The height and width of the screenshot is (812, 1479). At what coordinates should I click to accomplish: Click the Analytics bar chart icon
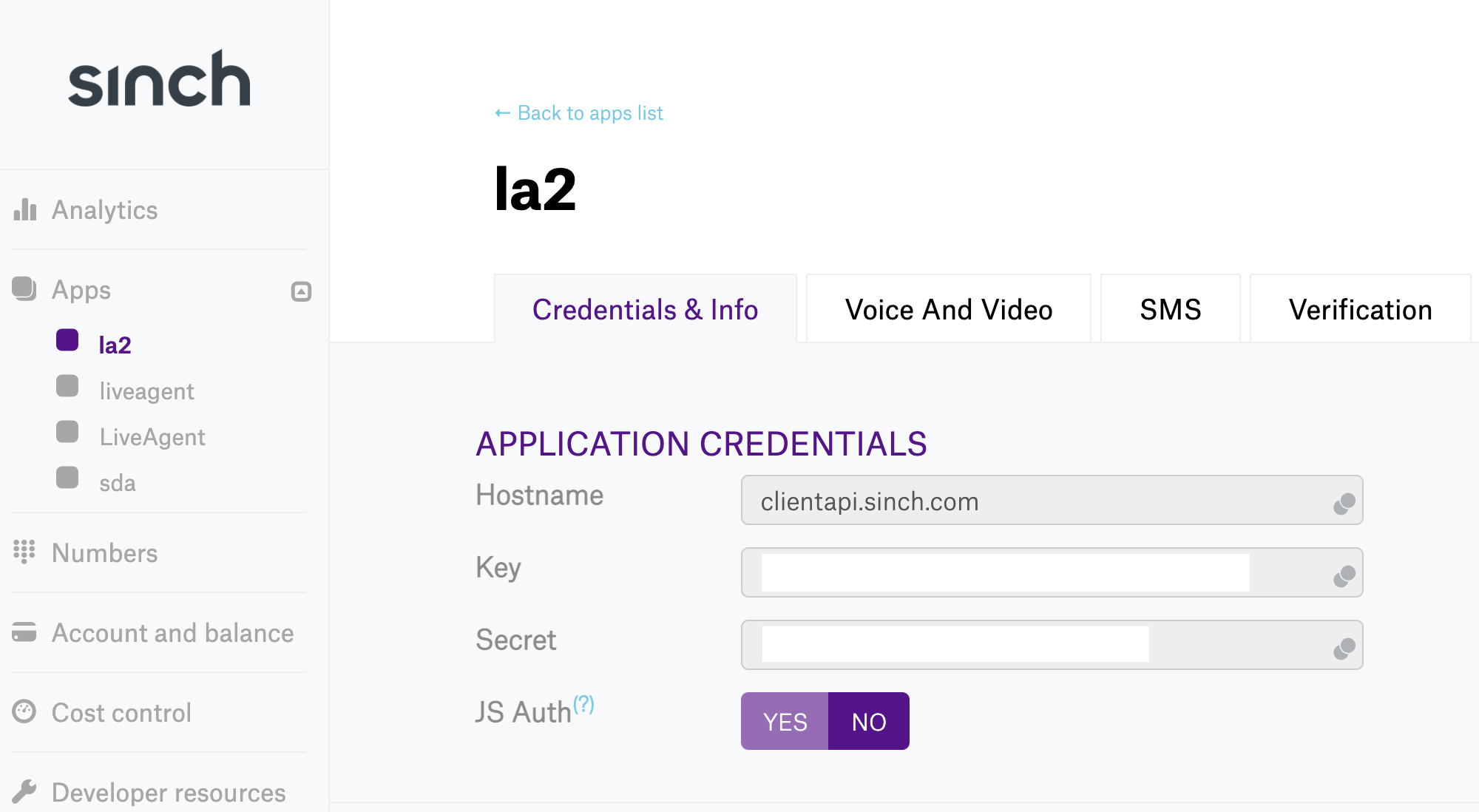[24, 210]
